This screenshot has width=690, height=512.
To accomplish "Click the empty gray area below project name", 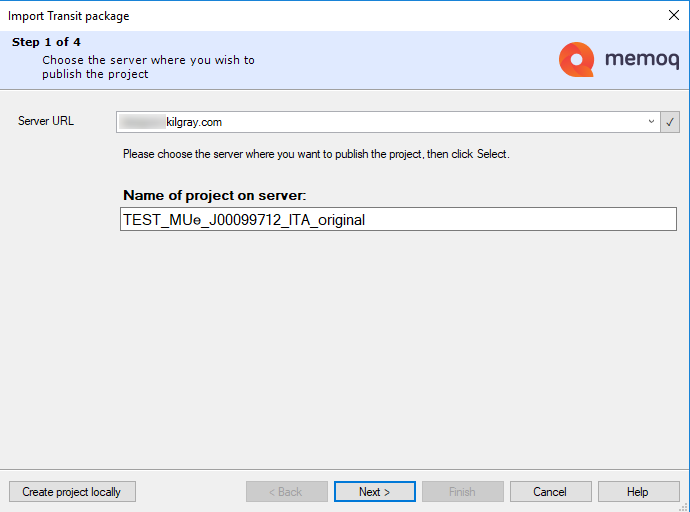I will [345, 350].
